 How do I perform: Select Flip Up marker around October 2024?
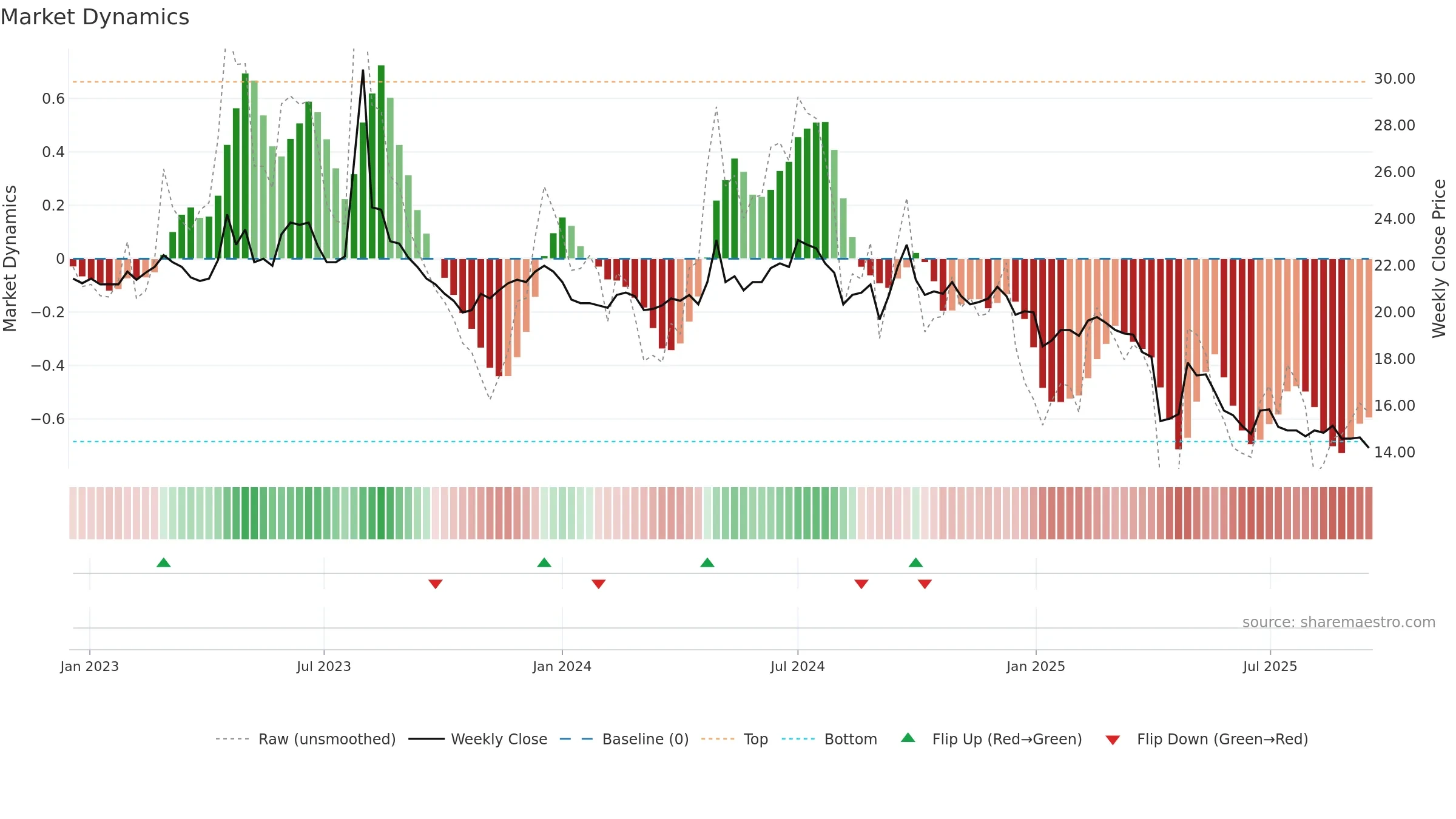click(x=916, y=562)
